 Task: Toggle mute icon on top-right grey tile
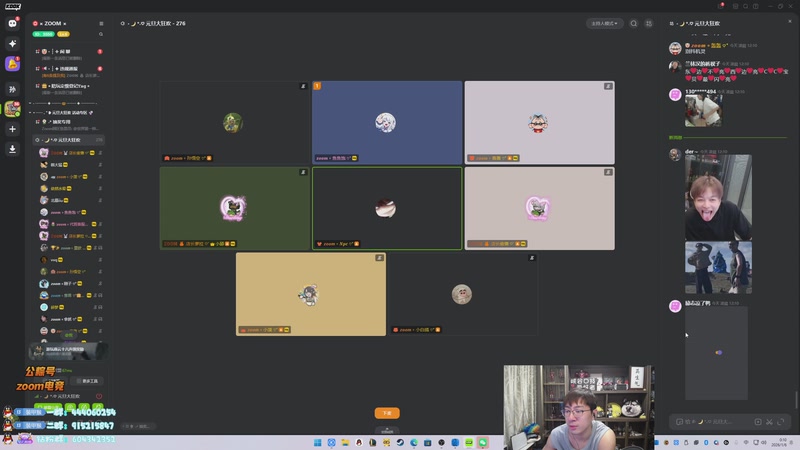[608, 86]
